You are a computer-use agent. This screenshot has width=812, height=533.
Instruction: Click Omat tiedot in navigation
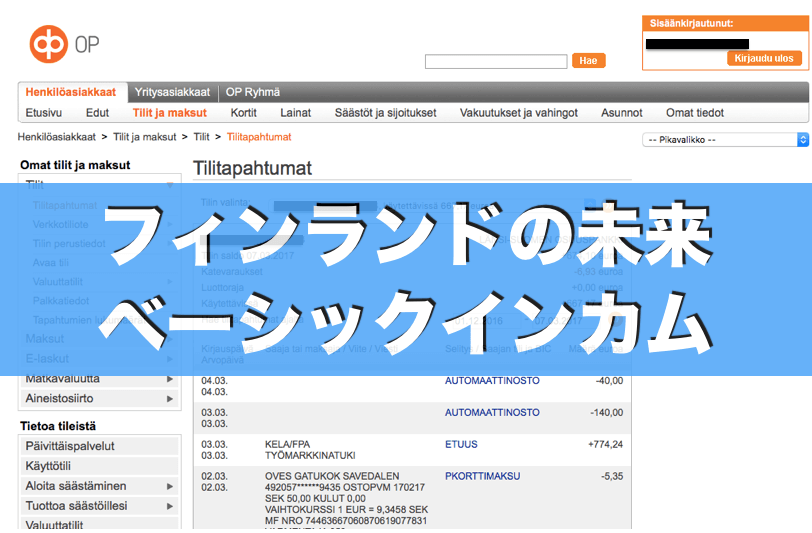(x=695, y=113)
